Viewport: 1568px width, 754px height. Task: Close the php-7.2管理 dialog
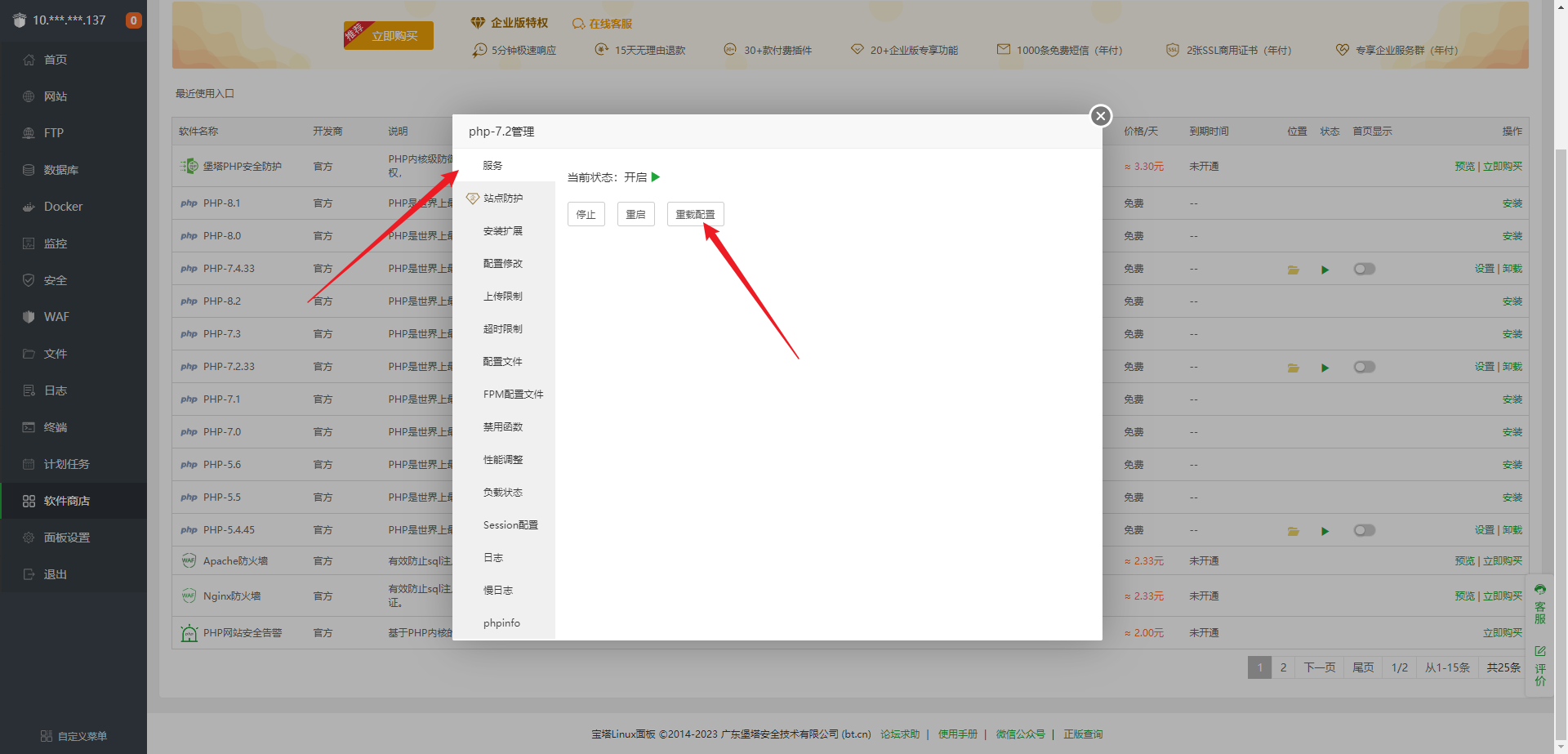1101,116
